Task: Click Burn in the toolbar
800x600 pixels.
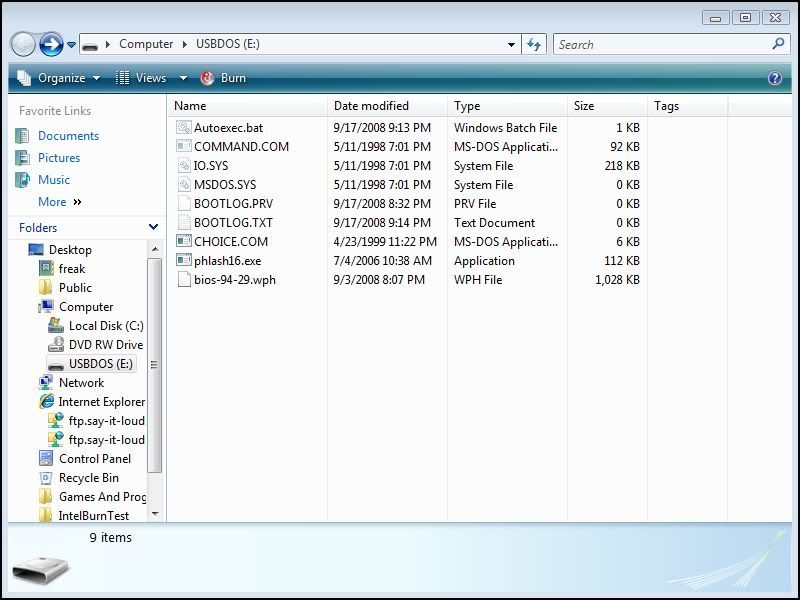Action: pyautogui.click(x=223, y=78)
